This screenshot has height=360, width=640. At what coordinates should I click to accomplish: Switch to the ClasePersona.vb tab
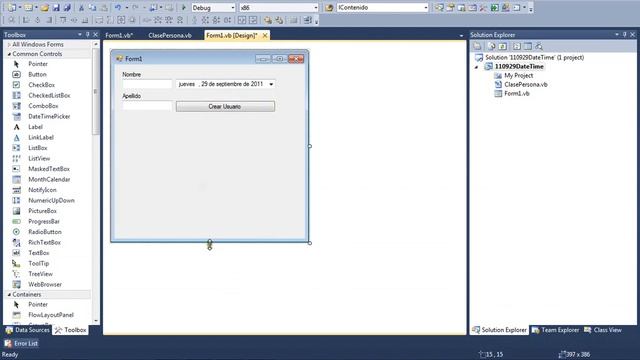pyautogui.click(x=170, y=36)
